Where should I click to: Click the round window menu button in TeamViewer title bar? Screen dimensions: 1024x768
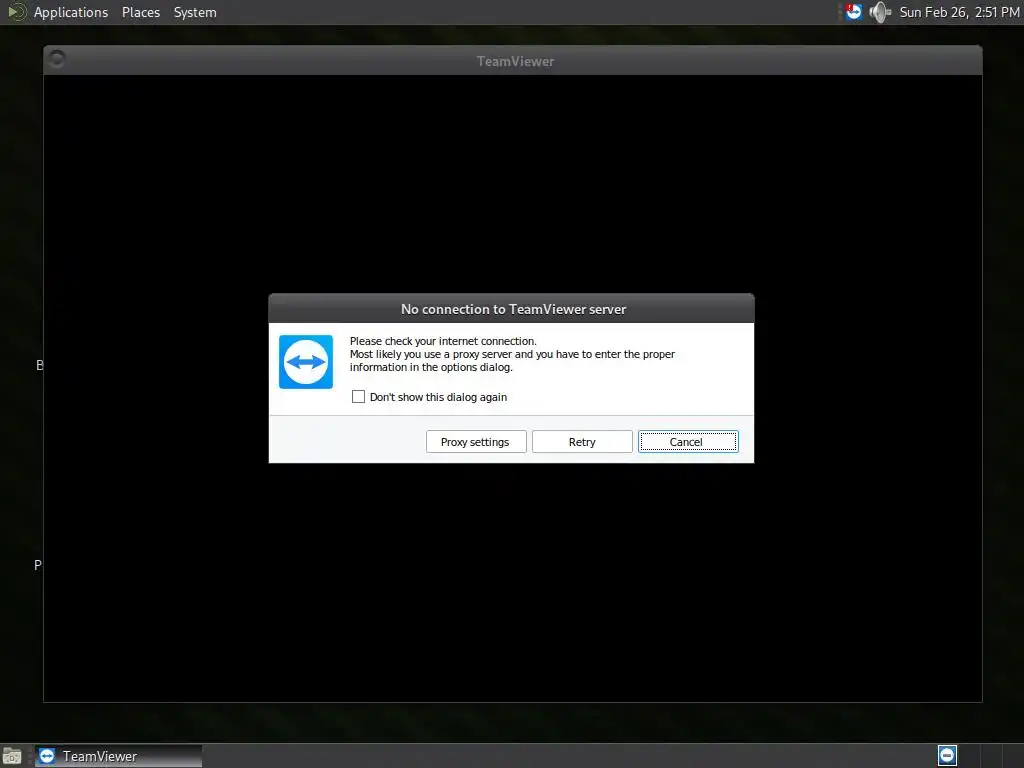pos(57,59)
